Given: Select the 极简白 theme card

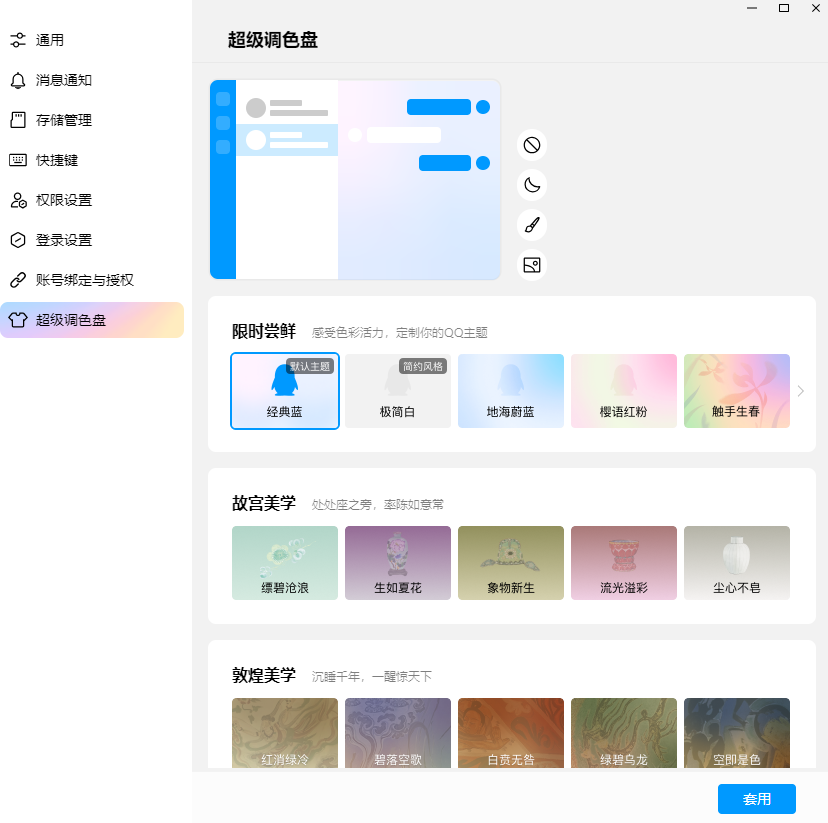Looking at the screenshot, I should coord(398,391).
